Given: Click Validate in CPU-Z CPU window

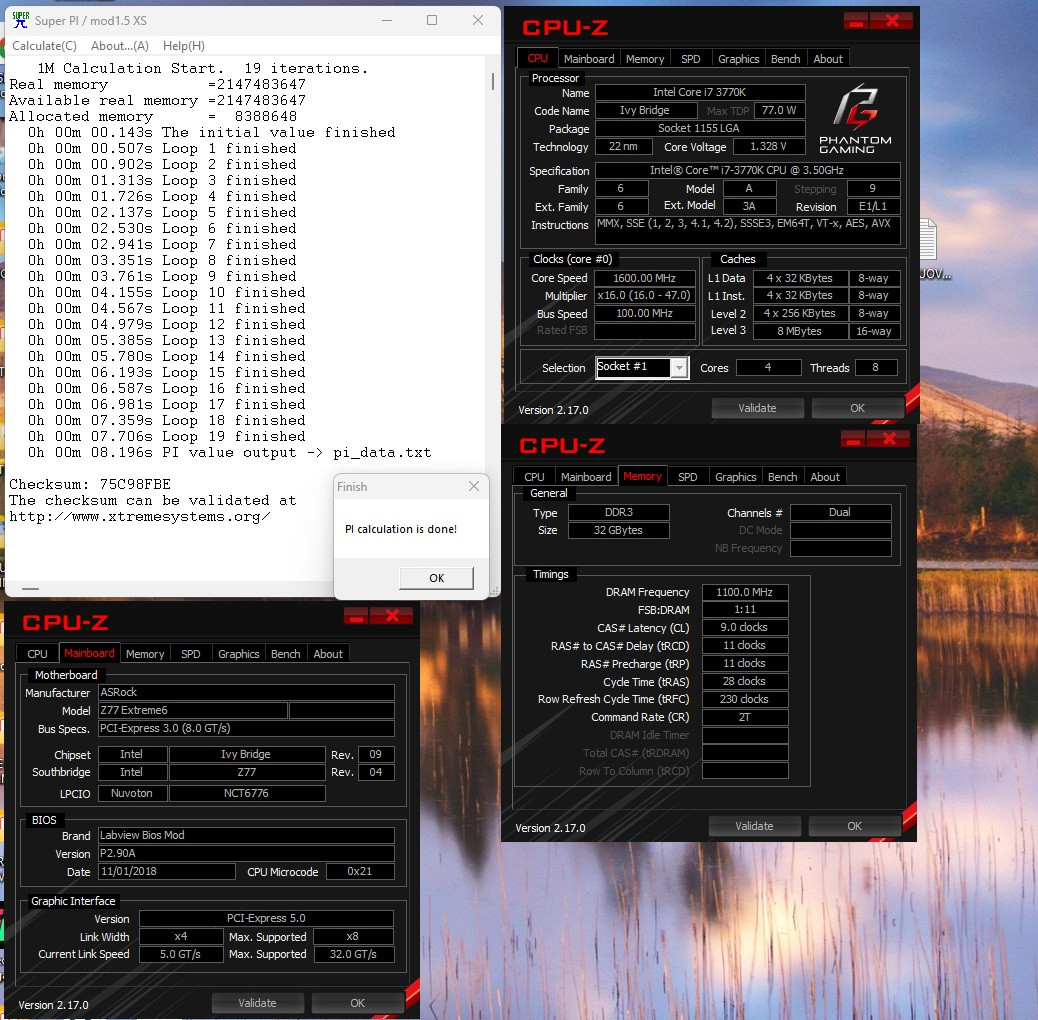Looking at the screenshot, I should [757, 408].
